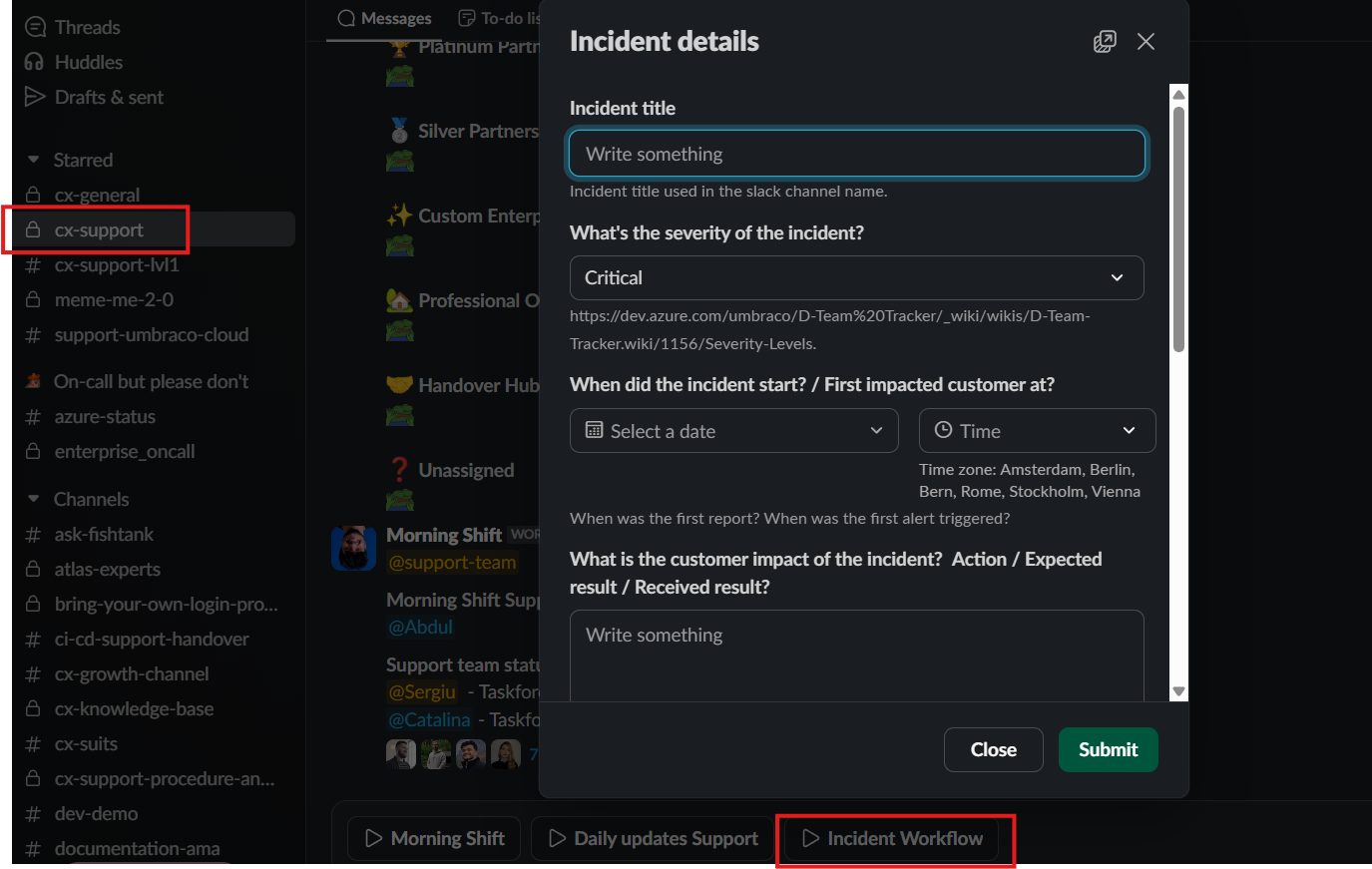The height and width of the screenshot is (869, 1372).
Task: Open Threads in the sidebar
Action: (x=87, y=27)
